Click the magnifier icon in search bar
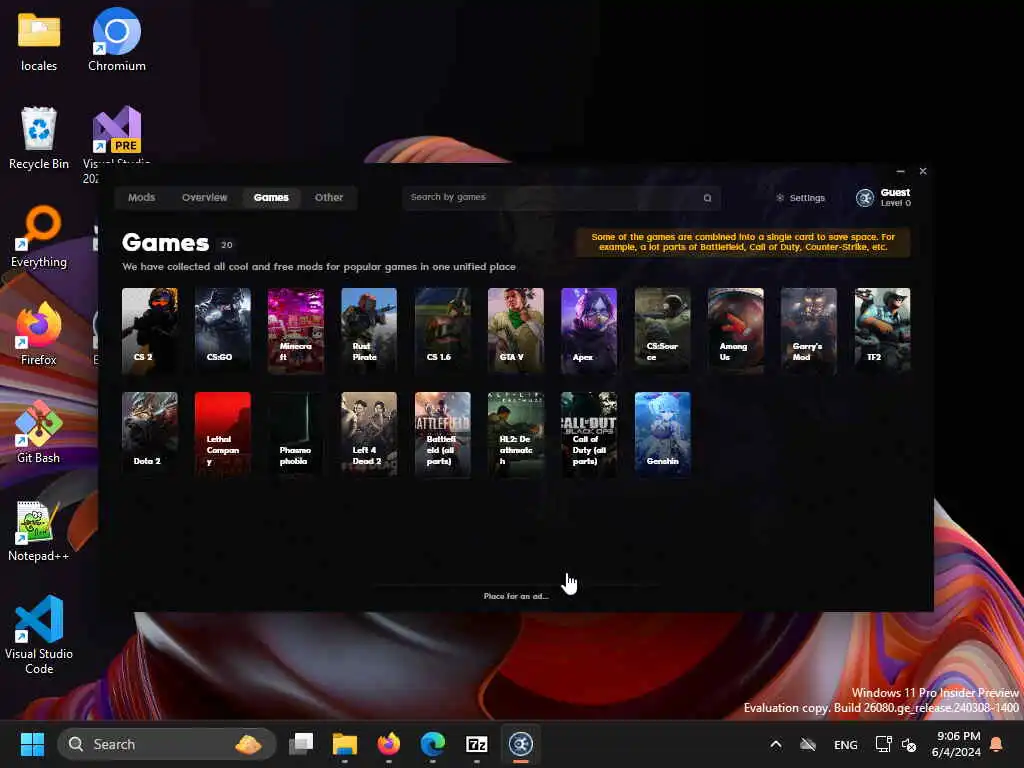 pos(707,198)
